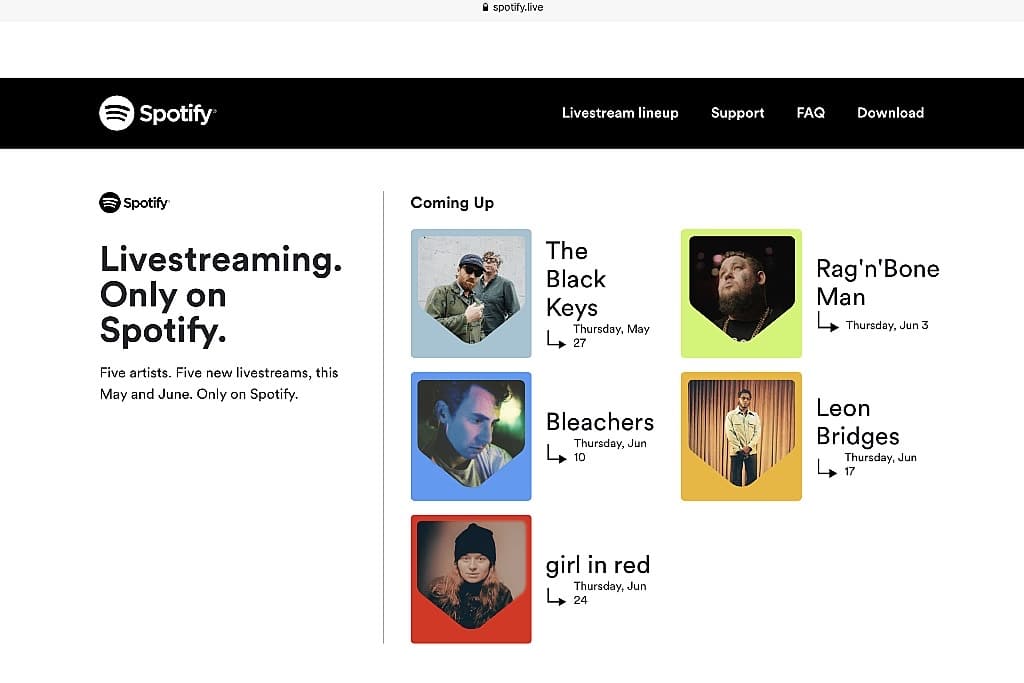1024x683 pixels.
Task: Click the padlock icon in the address bar
Action: pos(485,7)
